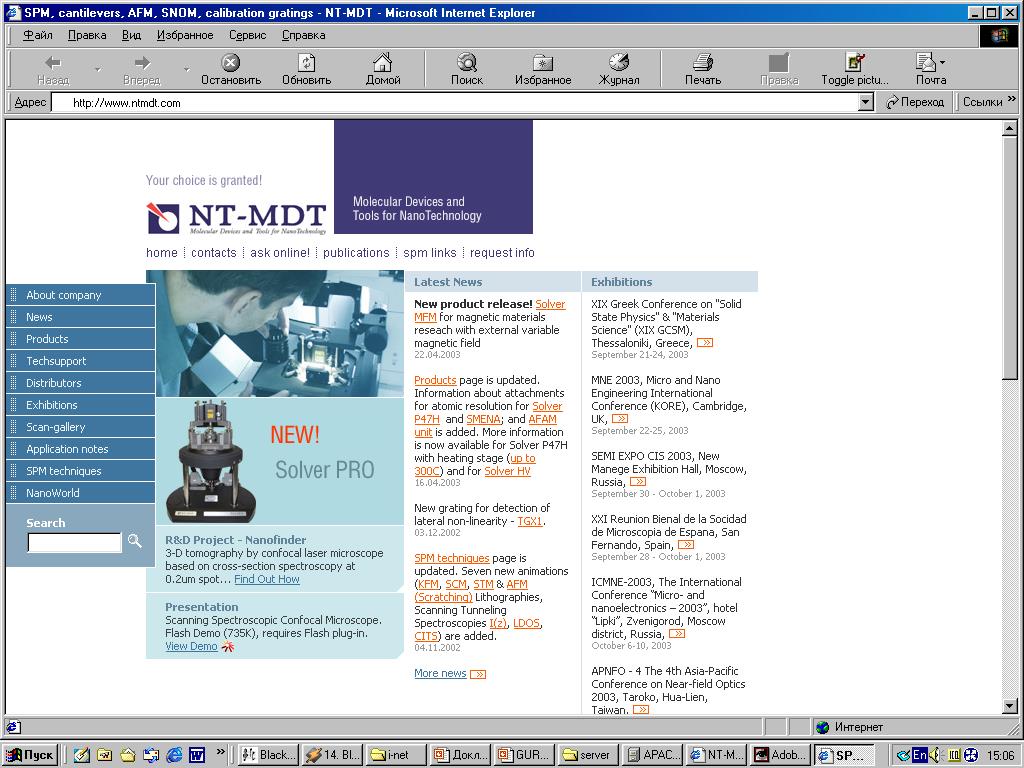Click the 'publications' navigation link
The image size is (1024, 768).
(356, 253)
